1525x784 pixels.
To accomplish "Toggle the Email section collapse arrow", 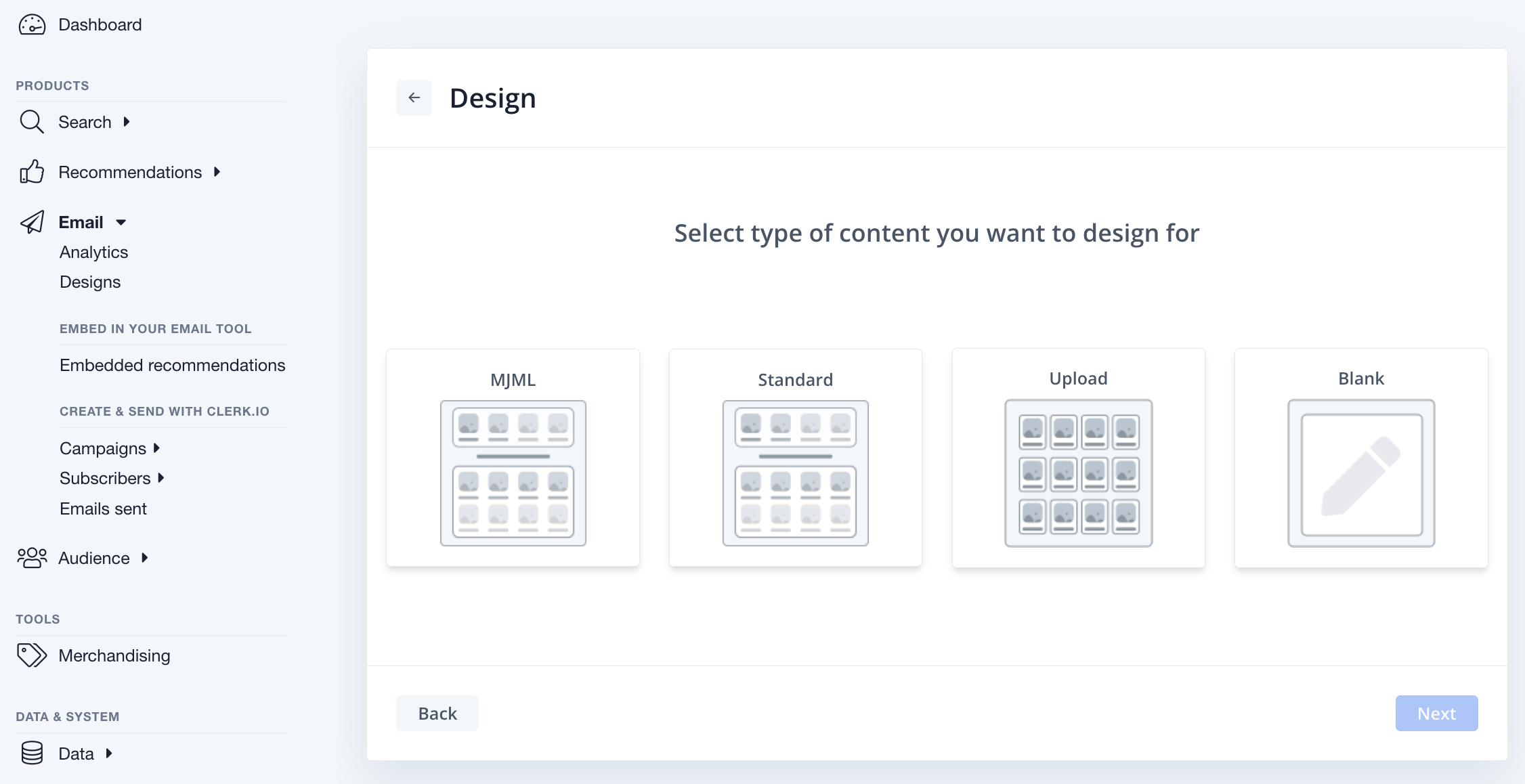I will [119, 222].
